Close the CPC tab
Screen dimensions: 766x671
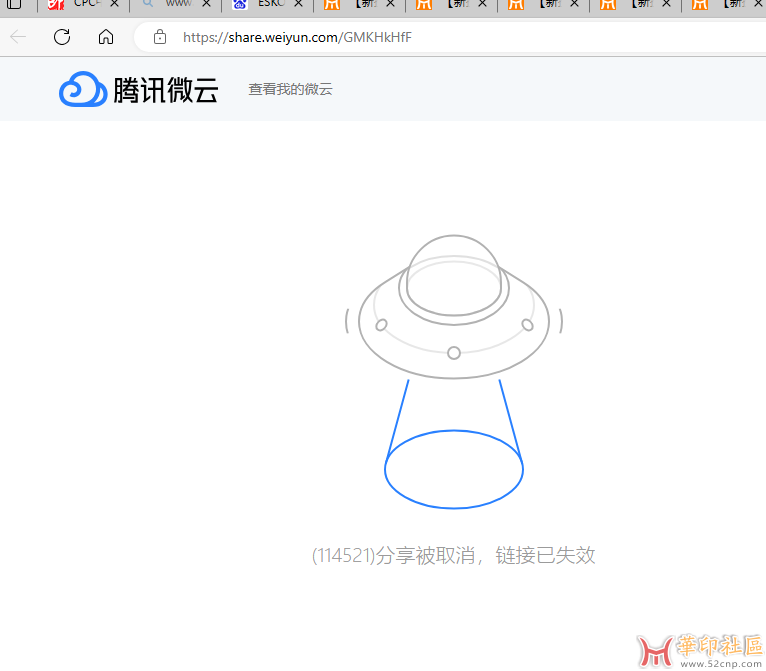coord(114,3)
